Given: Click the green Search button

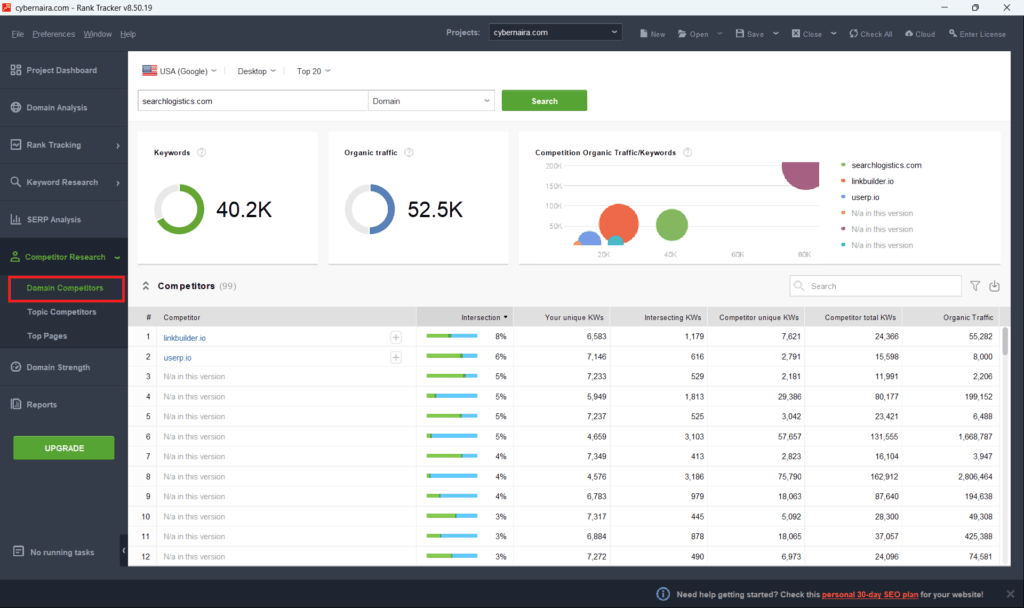Looking at the screenshot, I should point(544,101).
